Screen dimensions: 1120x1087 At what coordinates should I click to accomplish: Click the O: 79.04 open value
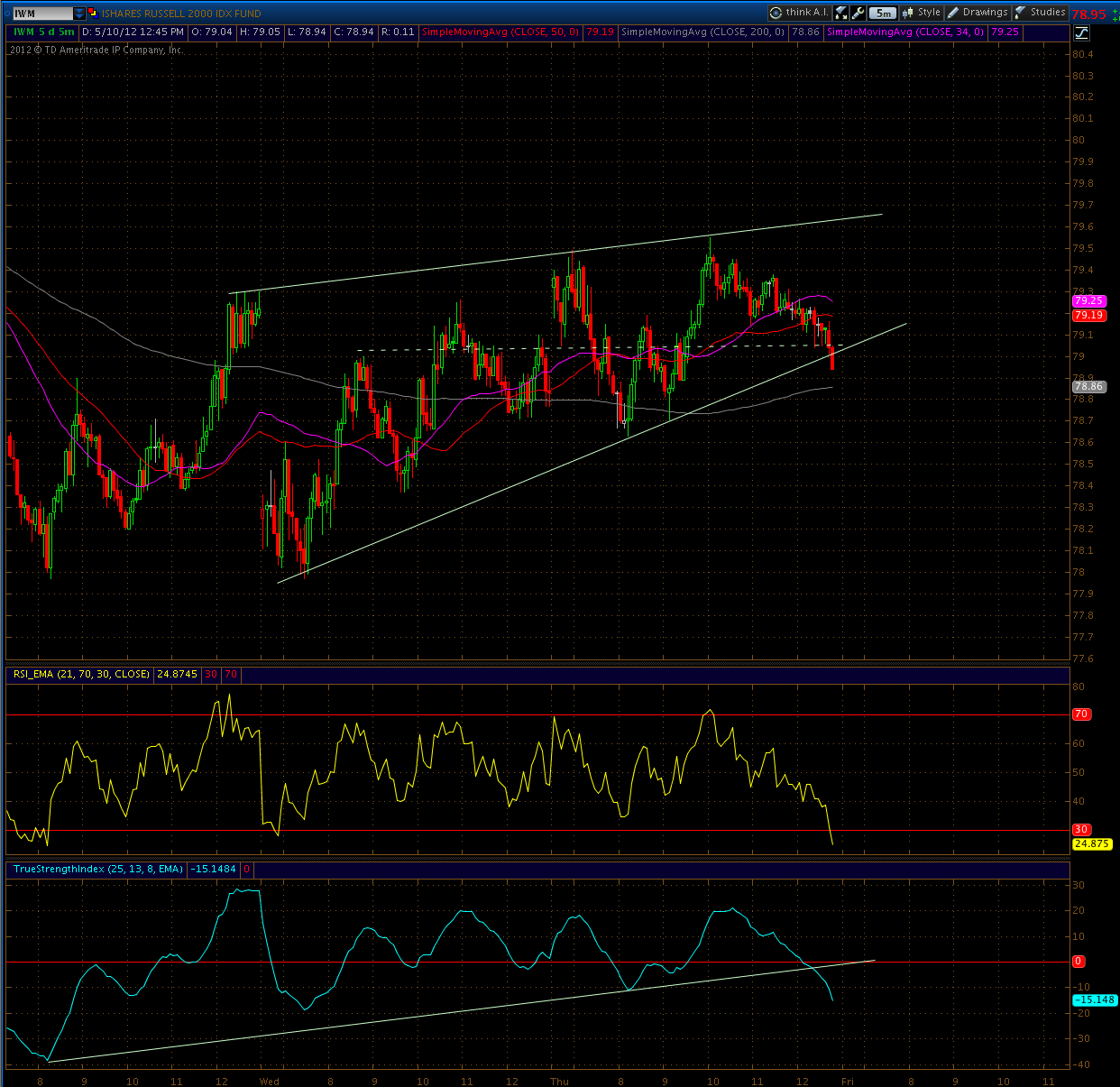212,32
